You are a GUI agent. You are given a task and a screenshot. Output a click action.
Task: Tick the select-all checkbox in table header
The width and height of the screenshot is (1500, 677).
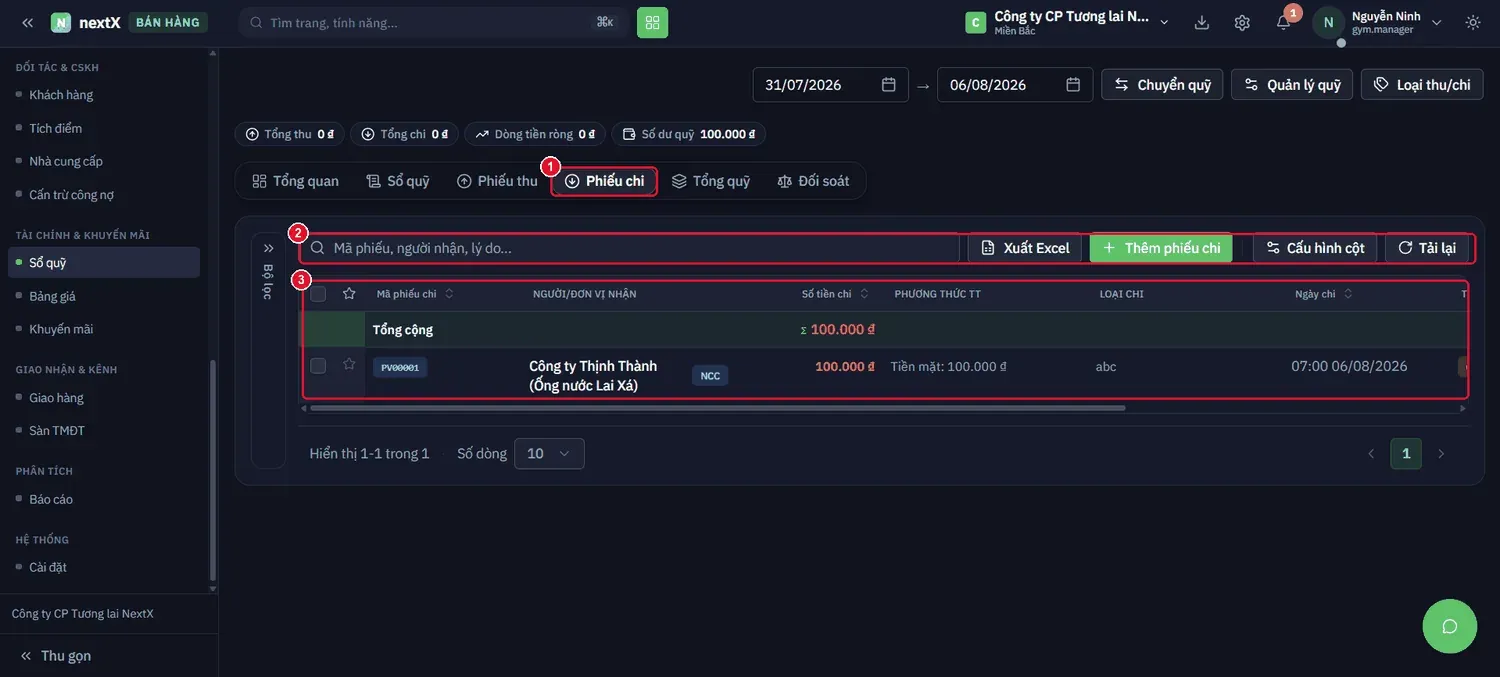318,294
